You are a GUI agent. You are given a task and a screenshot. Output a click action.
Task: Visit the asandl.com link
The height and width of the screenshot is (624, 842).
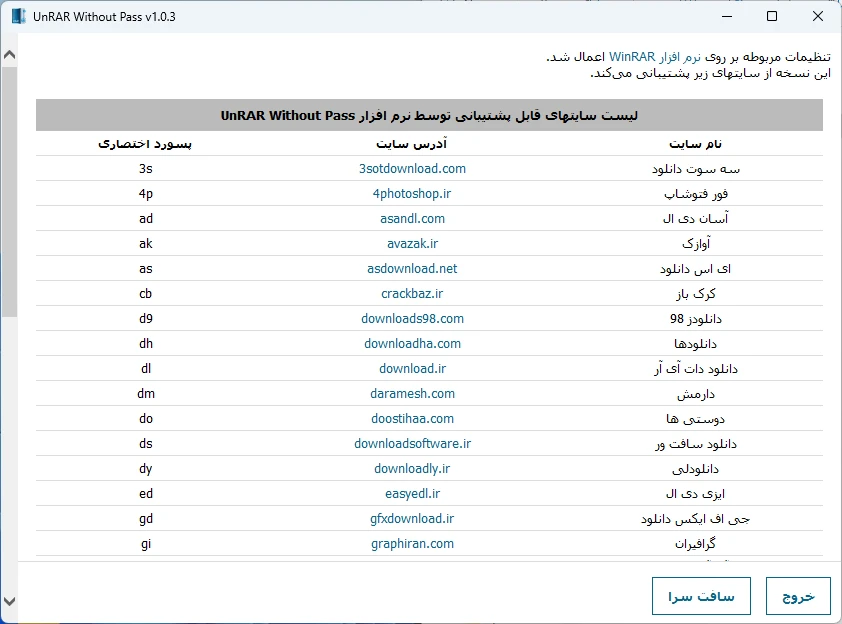pos(412,219)
